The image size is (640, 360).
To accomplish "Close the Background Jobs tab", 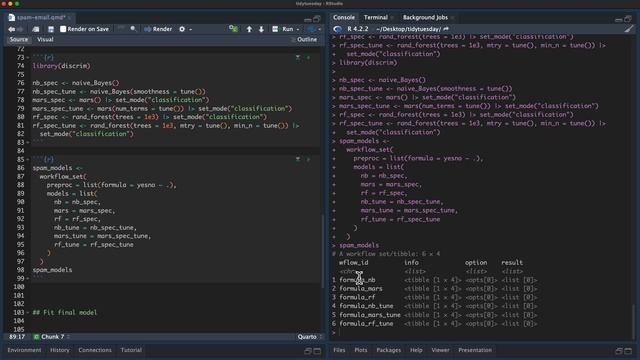I will pyautogui.click(x=452, y=18).
